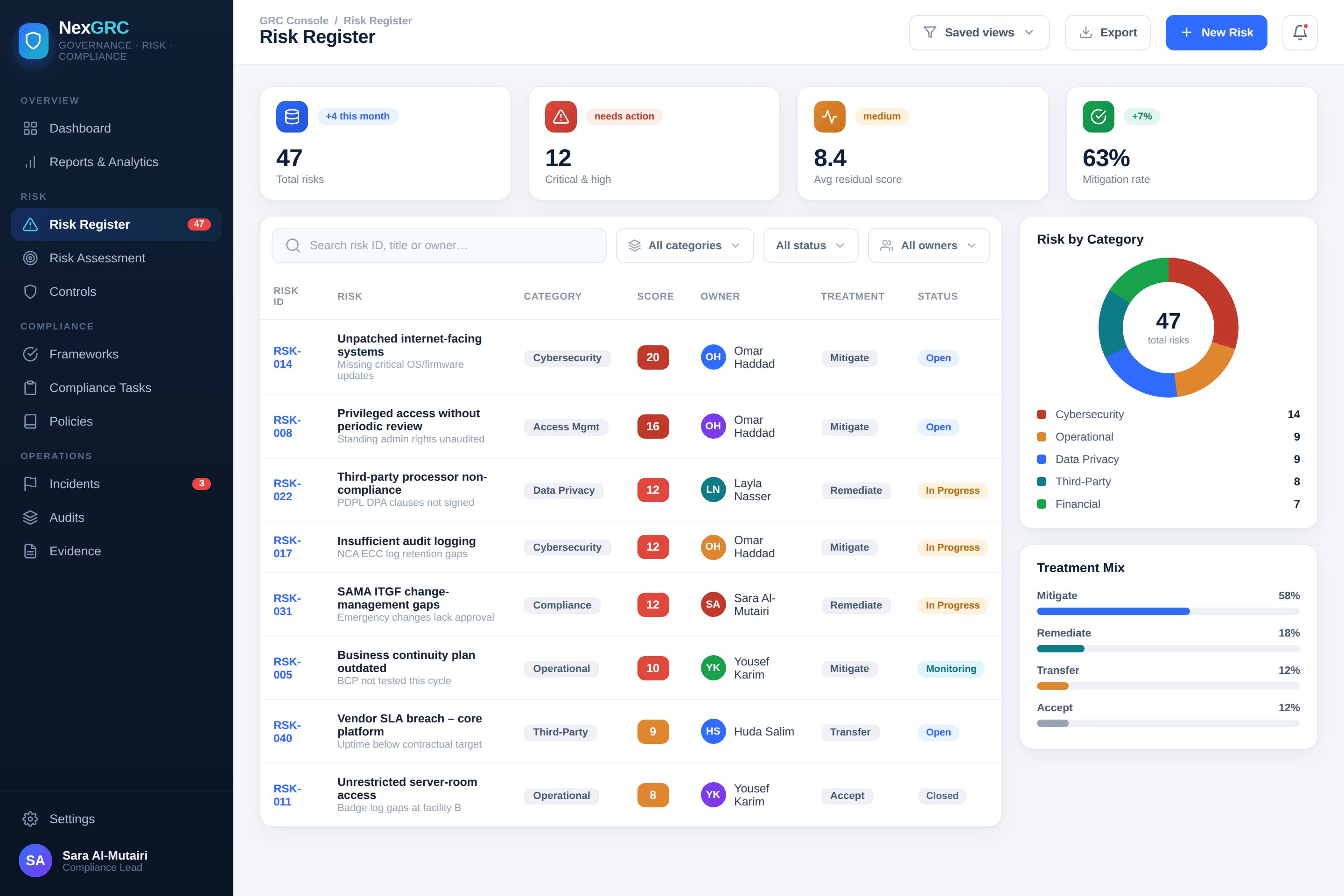Screen dimensions: 1344x896
Task: Expand the All categories filter
Action: (685, 246)
